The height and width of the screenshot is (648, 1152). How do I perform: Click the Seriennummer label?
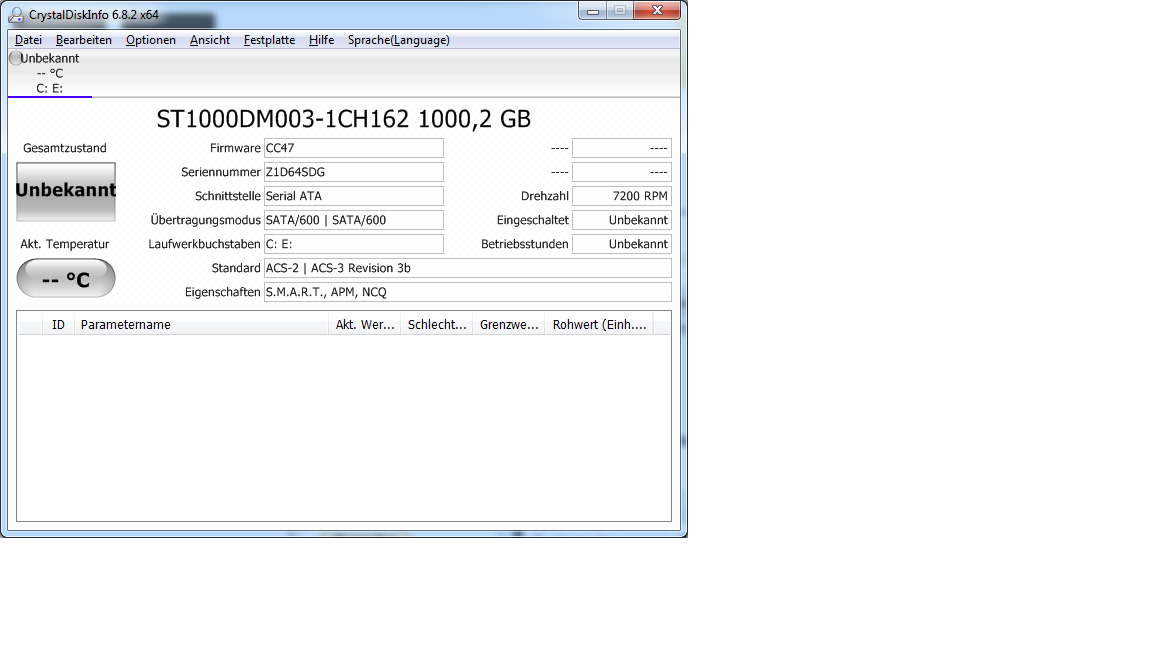coord(220,172)
